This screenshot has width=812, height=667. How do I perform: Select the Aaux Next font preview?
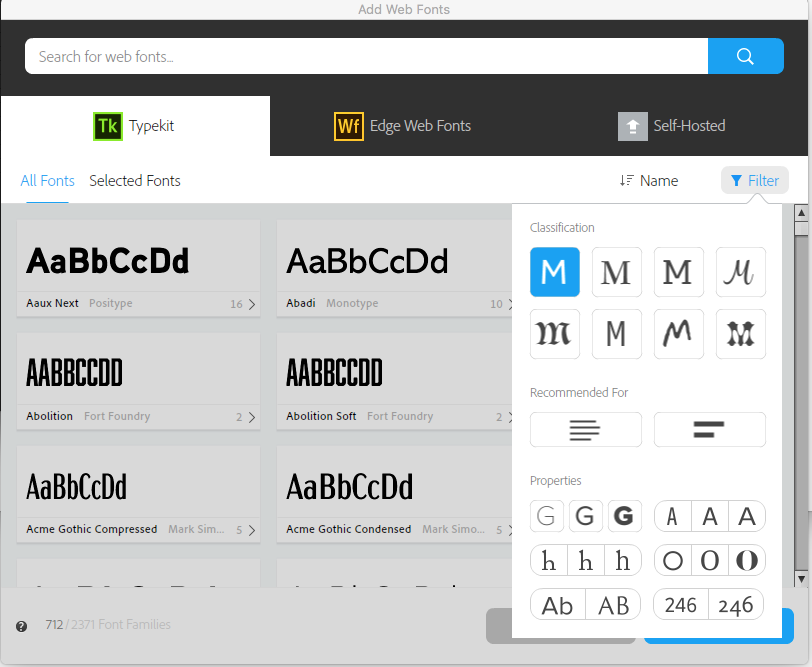click(x=108, y=260)
